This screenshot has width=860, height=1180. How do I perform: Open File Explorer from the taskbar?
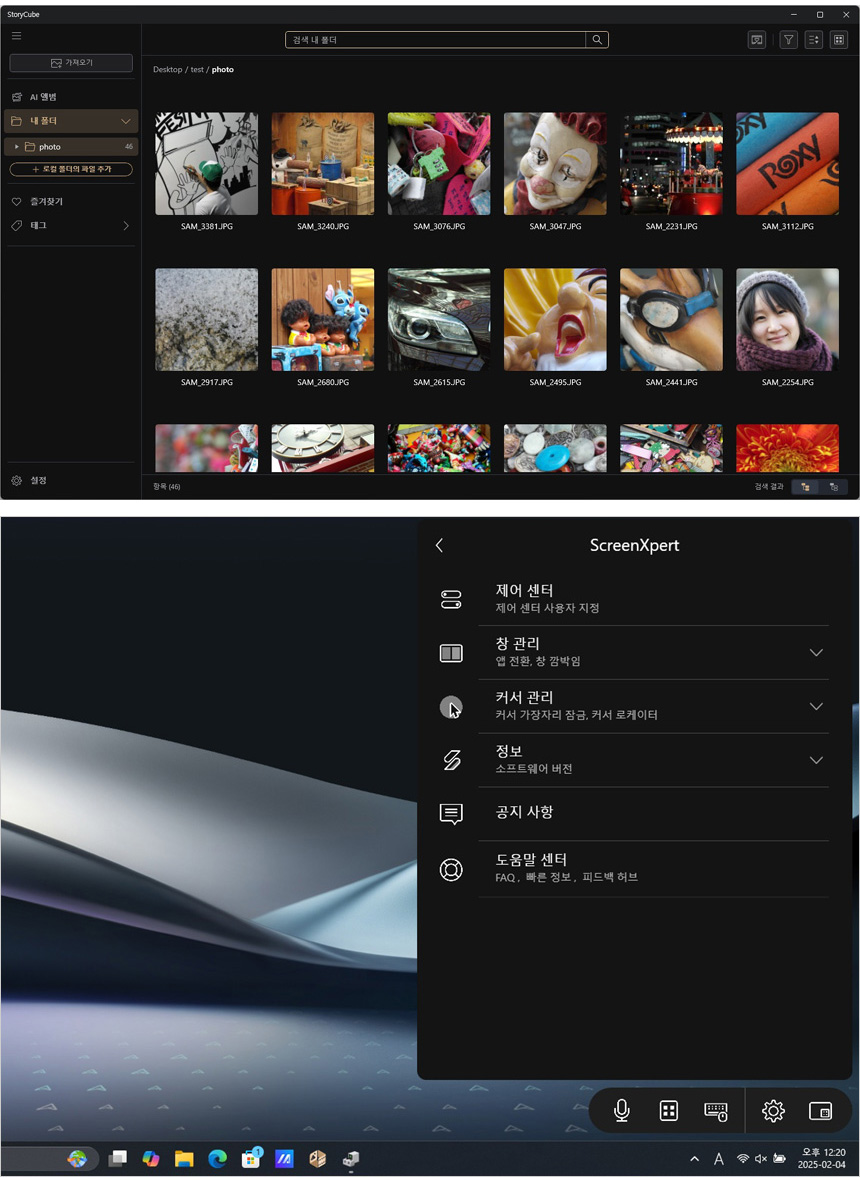coord(184,1159)
